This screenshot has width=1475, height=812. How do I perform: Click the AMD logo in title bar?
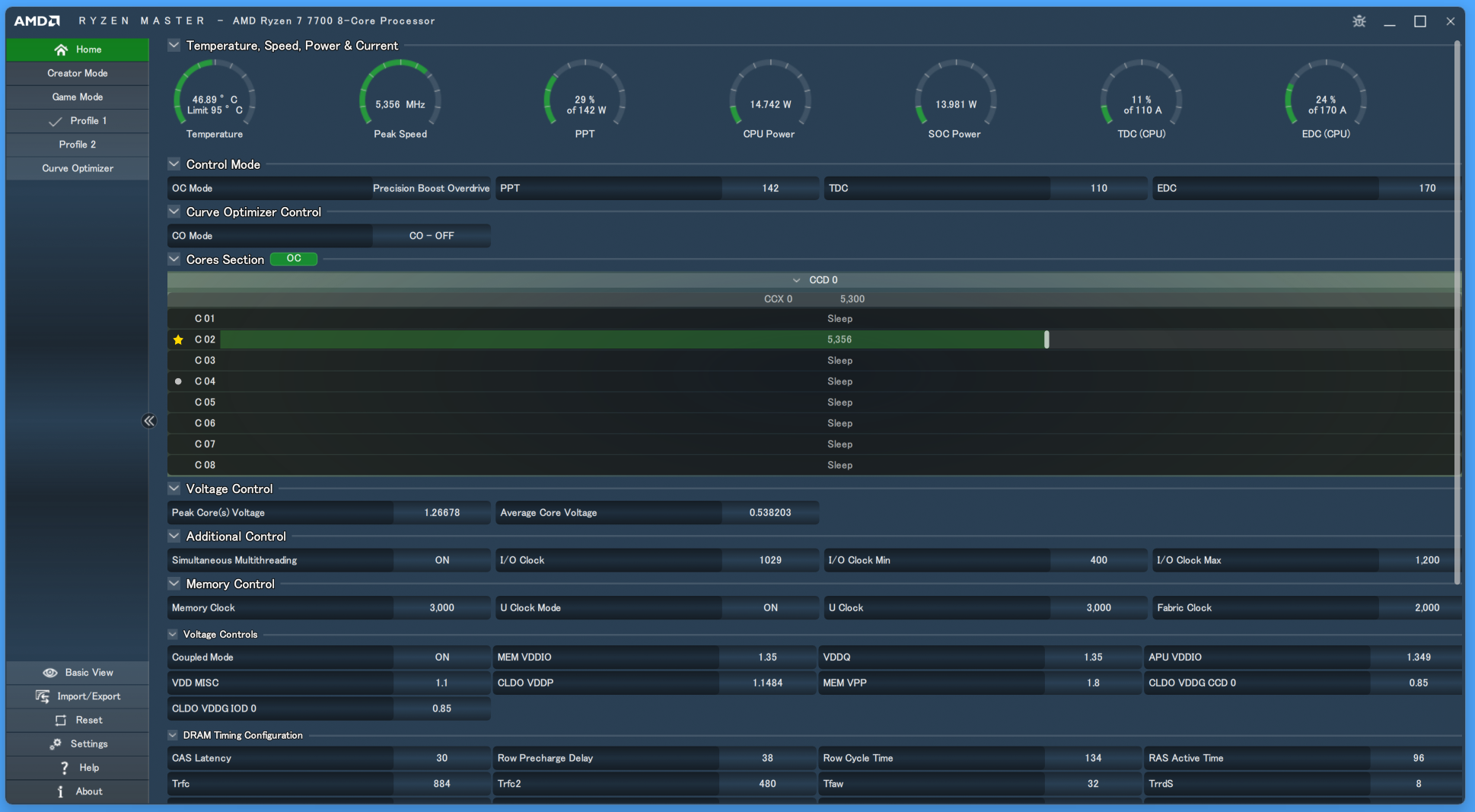click(37, 21)
